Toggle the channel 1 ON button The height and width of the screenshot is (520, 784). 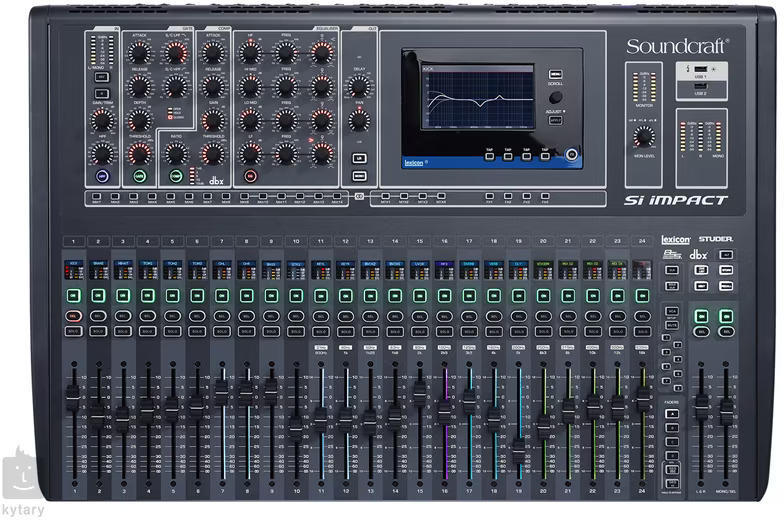click(74, 296)
